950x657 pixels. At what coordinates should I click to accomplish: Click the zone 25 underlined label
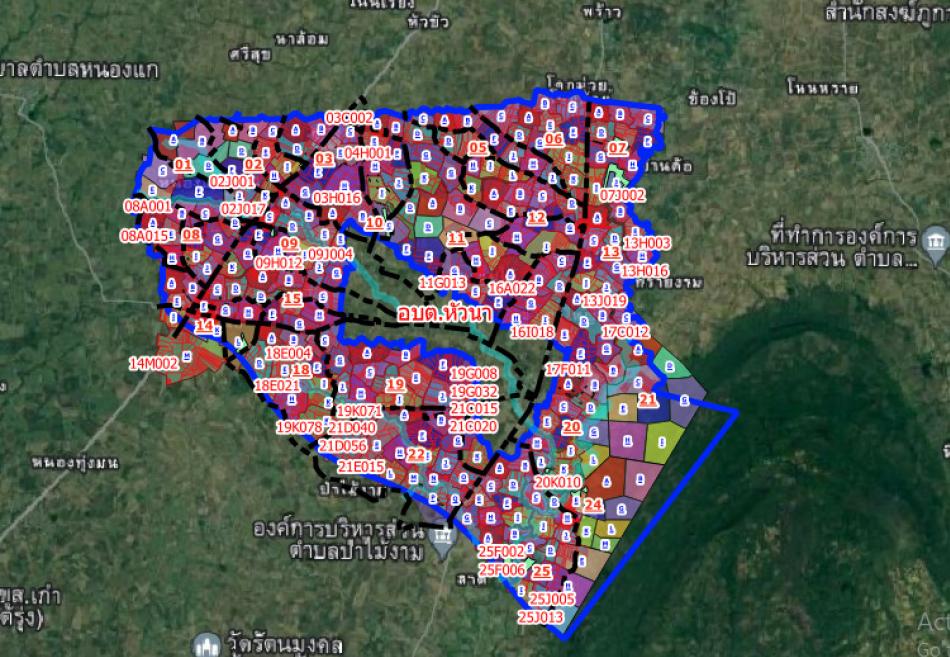(x=542, y=572)
